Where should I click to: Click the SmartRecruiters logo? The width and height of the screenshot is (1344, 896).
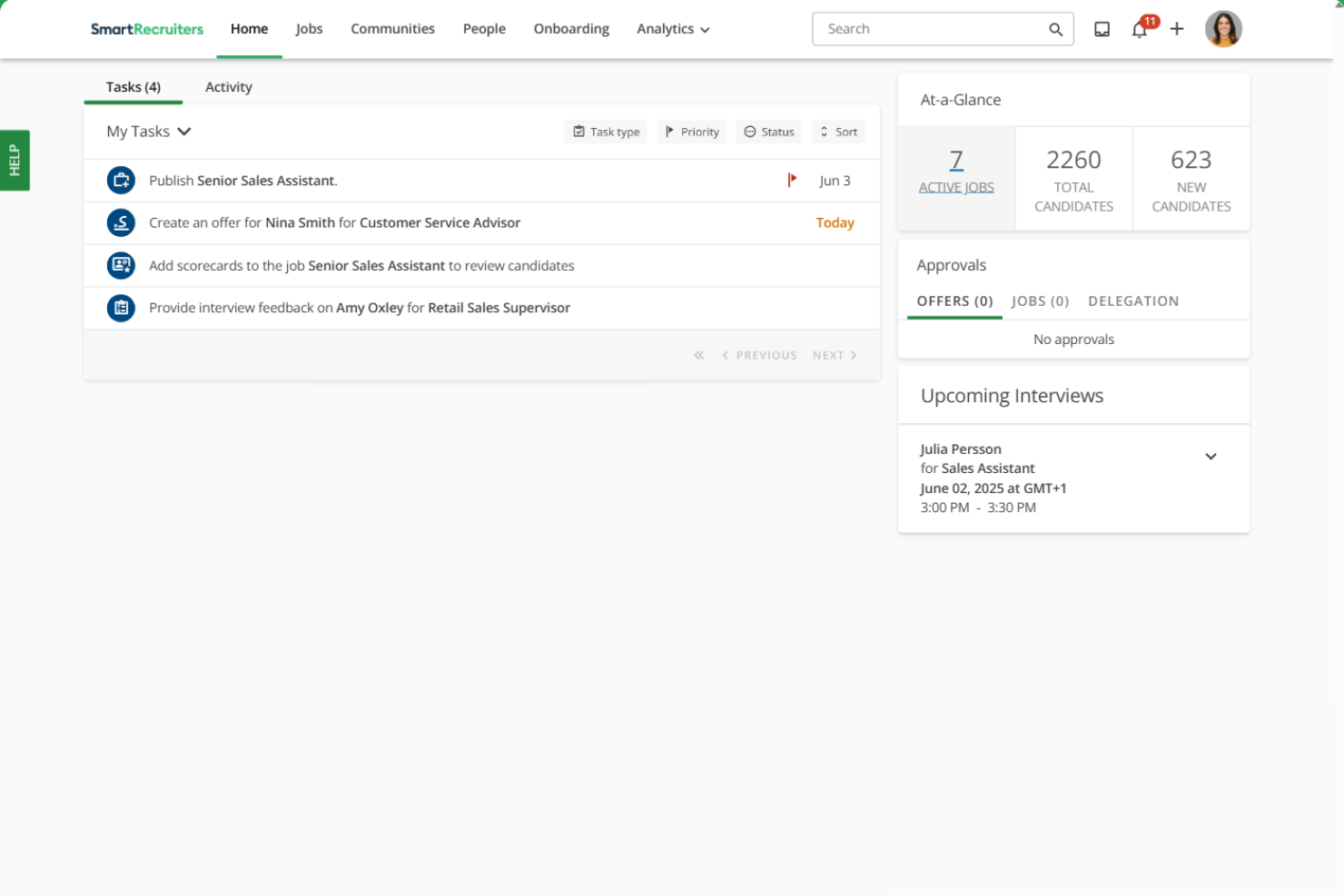click(x=147, y=29)
